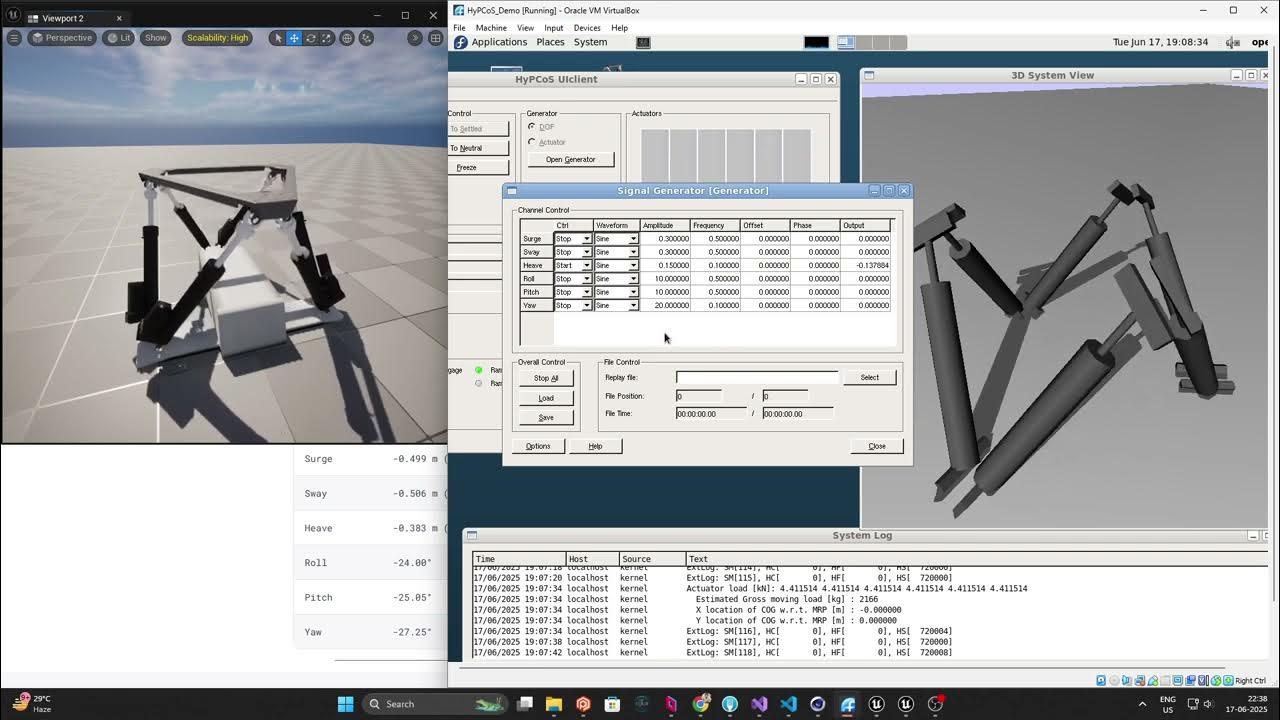Select the Actuator radio button
Screen dimensions: 1280x720
[532, 141]
